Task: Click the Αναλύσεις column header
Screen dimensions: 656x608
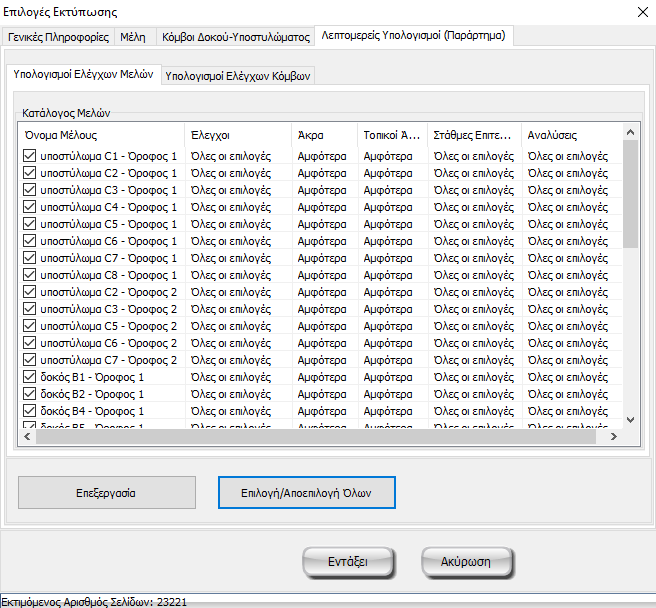Action: tap(570, 134)
